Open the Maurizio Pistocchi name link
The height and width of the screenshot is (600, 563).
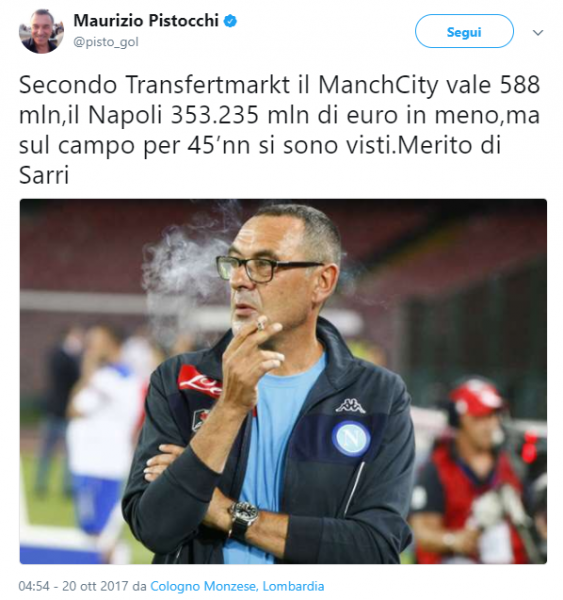click(x=146, y=21)
